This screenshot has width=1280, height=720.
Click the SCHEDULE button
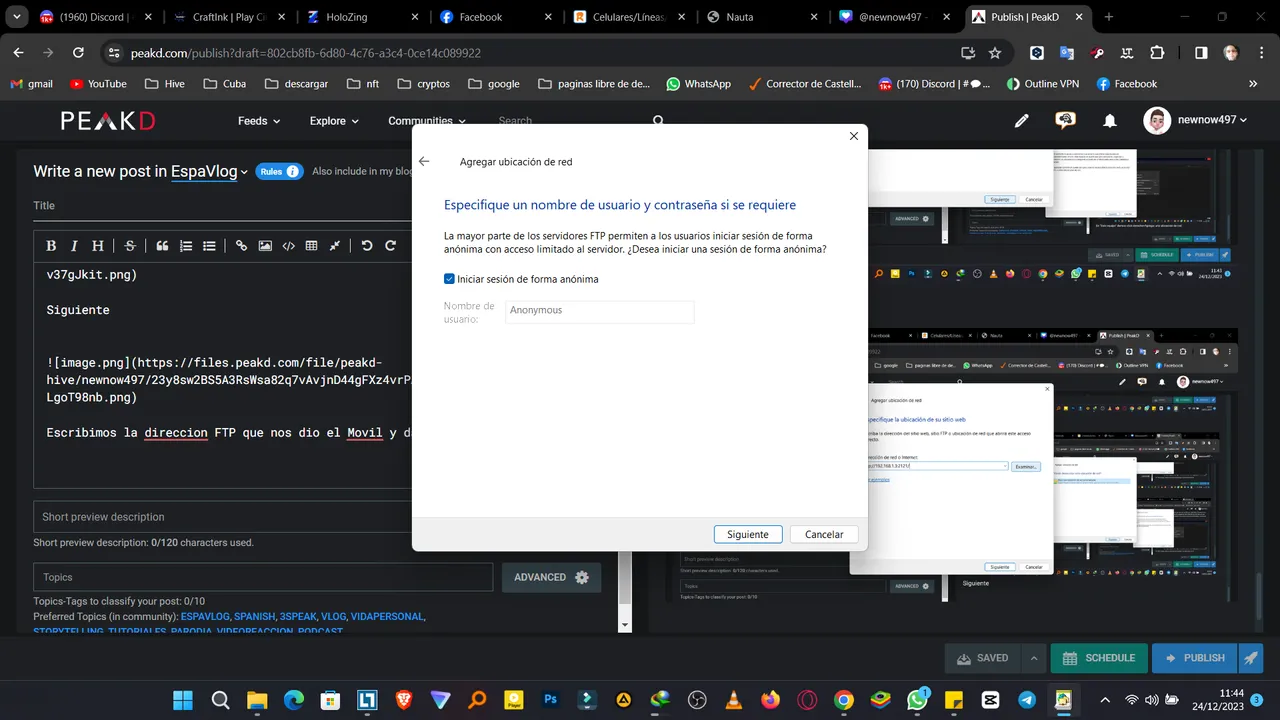pyautogui.click(x=1098, y=658)
